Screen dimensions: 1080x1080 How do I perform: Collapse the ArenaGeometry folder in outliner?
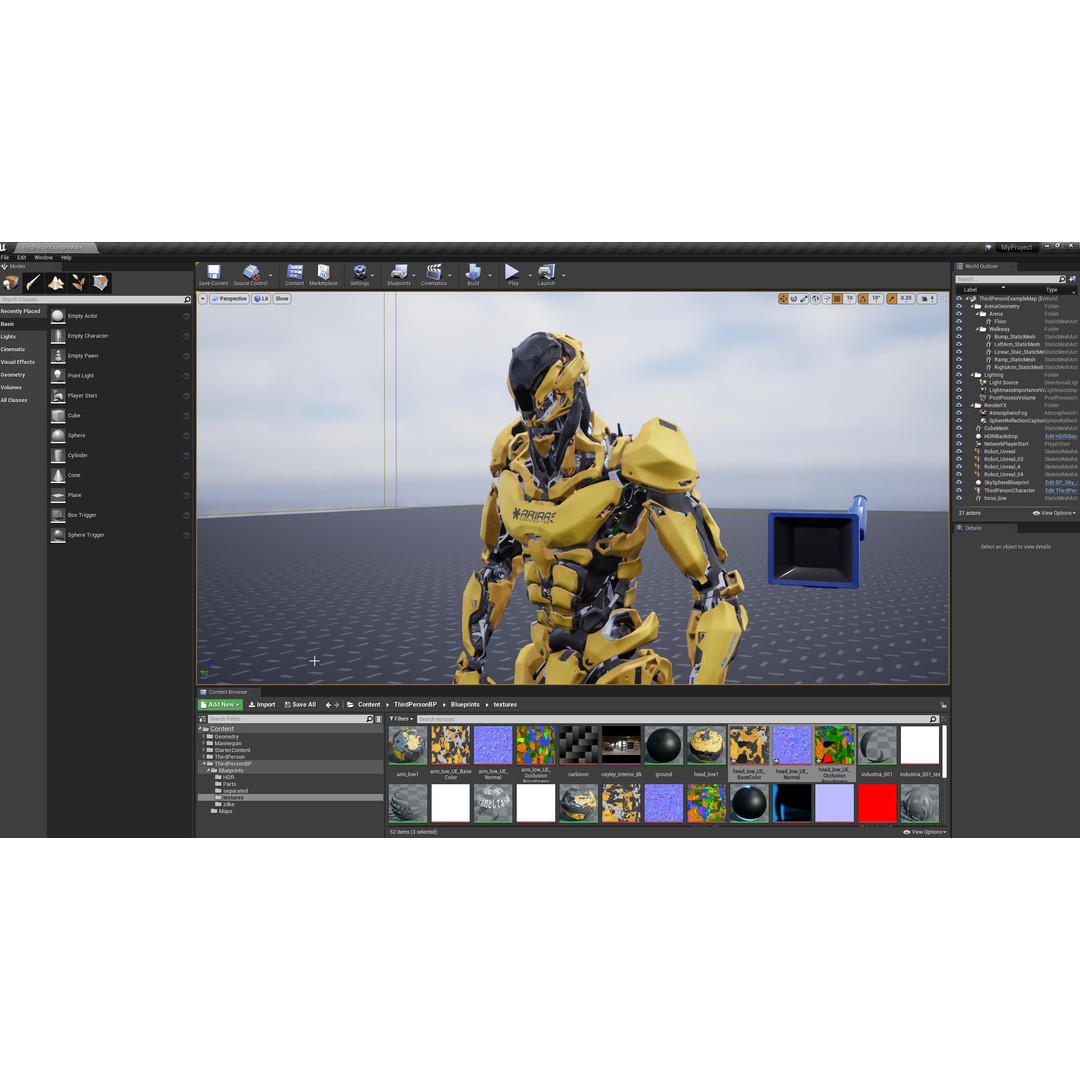973,307
